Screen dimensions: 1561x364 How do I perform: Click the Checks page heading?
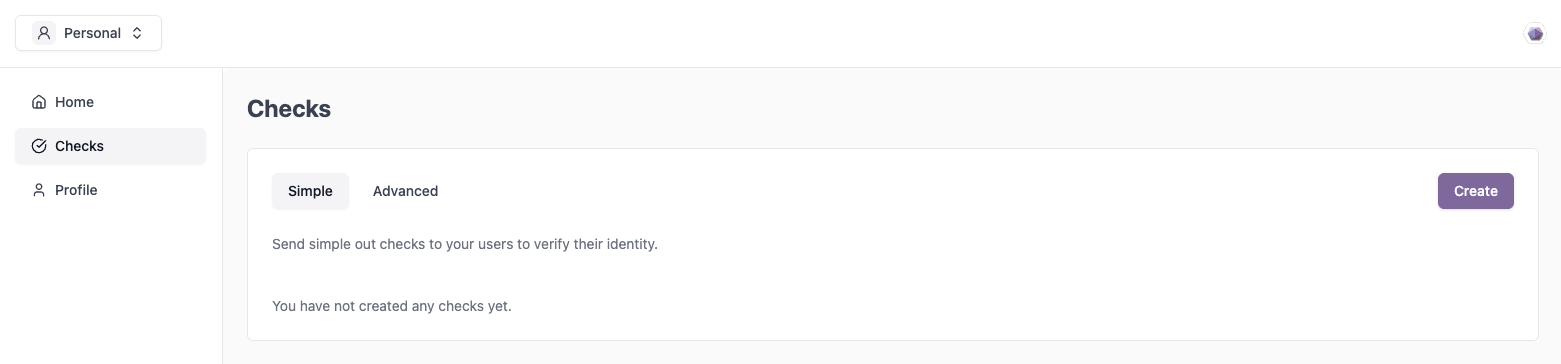click(289, 109)
